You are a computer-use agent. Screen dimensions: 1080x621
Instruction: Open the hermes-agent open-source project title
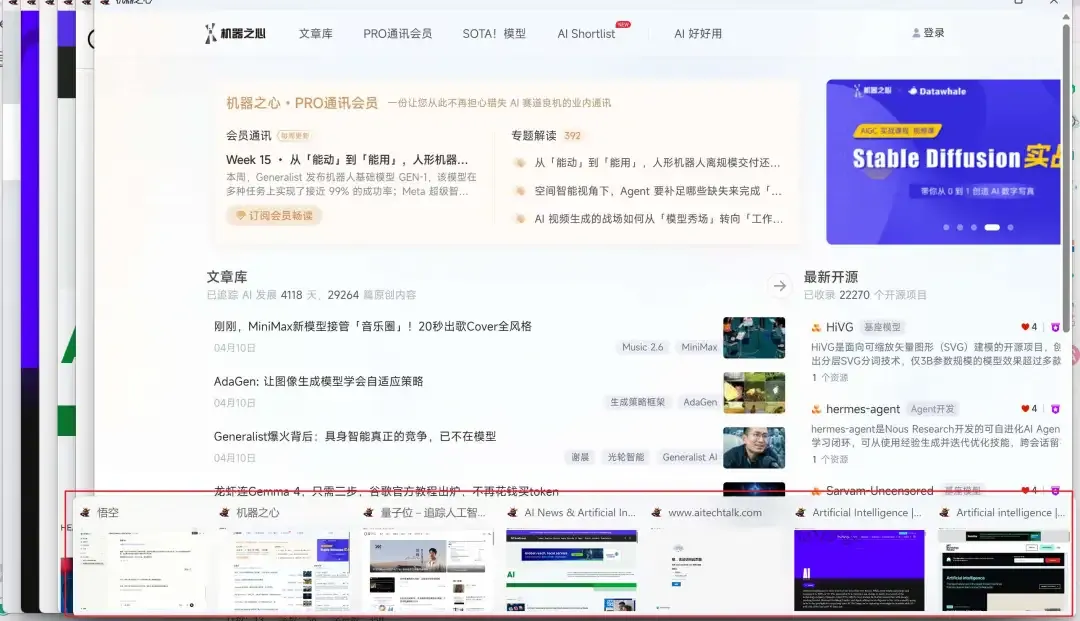coord(863,409)
